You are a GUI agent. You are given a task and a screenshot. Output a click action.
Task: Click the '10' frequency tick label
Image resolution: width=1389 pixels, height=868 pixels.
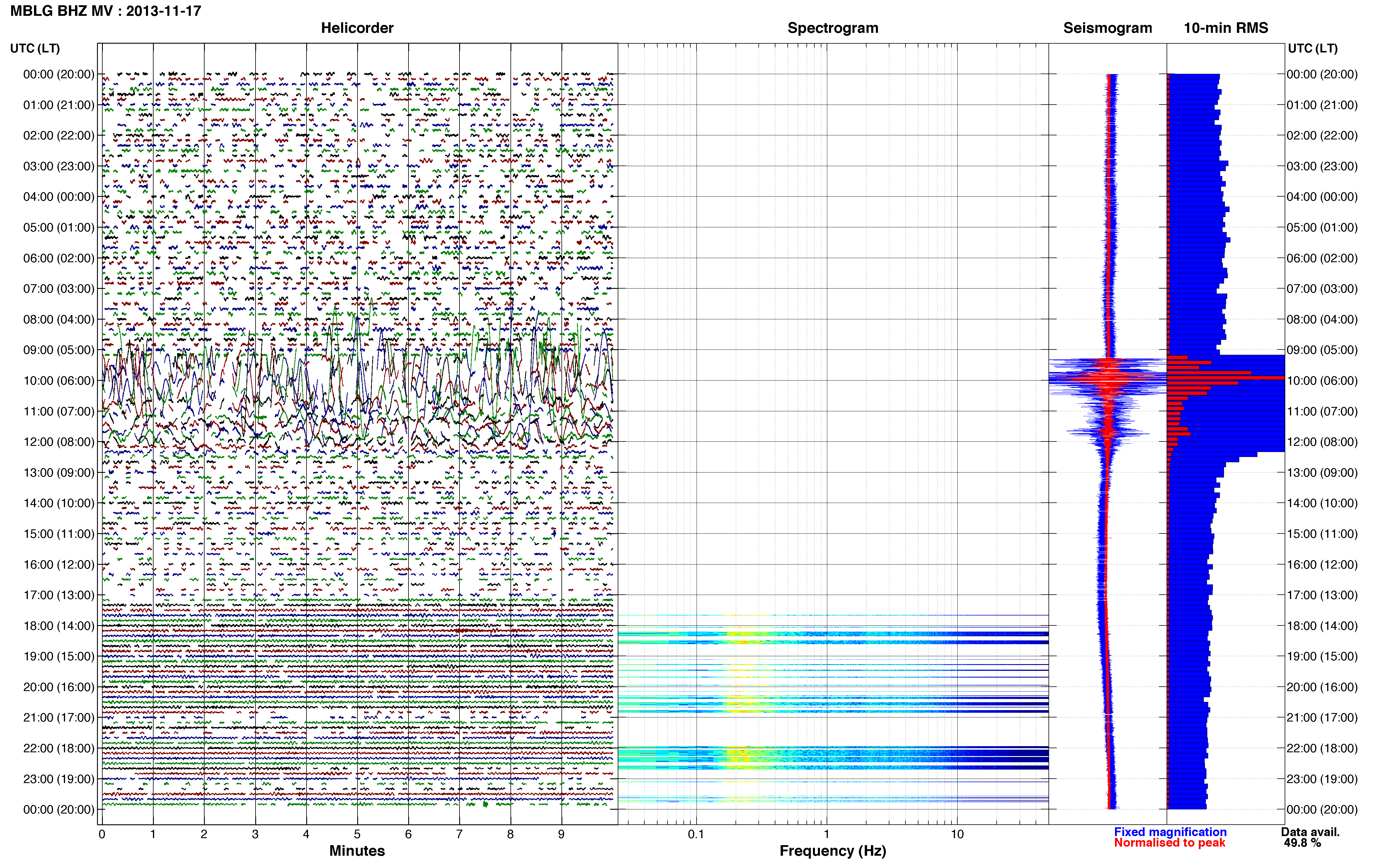pos(957,834)
